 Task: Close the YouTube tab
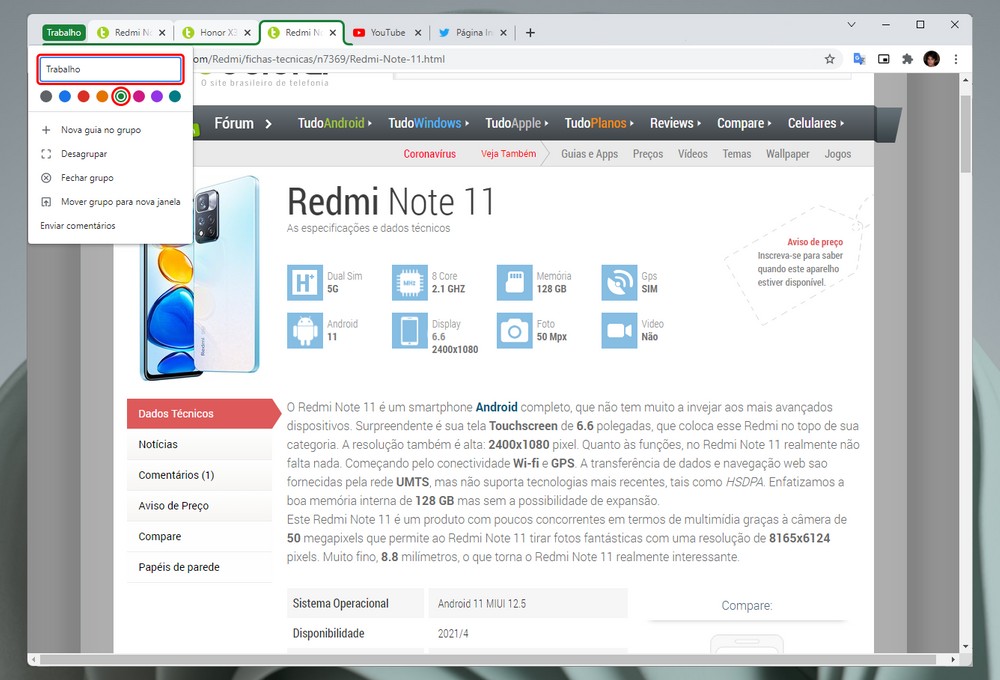tap(418, 33)
